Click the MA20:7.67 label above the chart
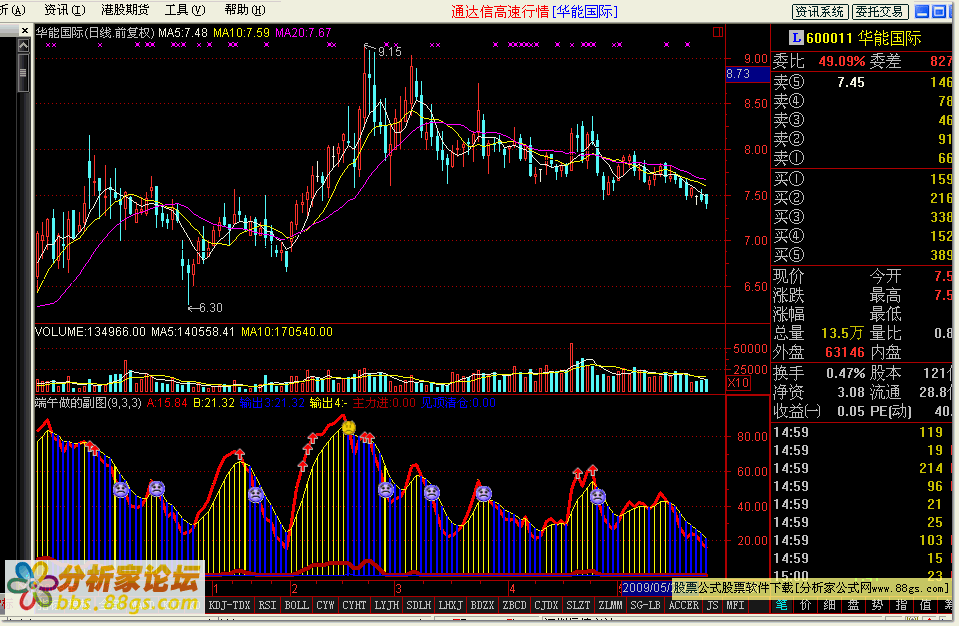Image resolution: width=959 pixels, height=626 pixels. 303,32
